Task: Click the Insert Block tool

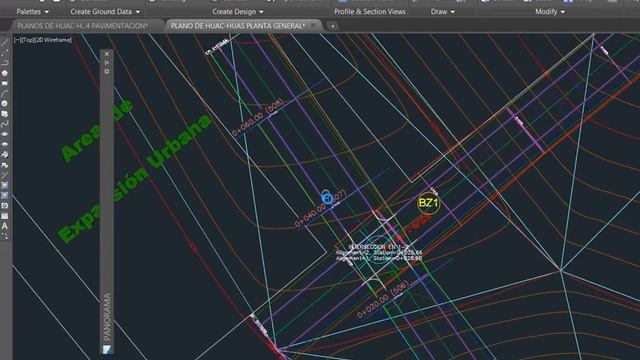Action: (x=4, y=155)
